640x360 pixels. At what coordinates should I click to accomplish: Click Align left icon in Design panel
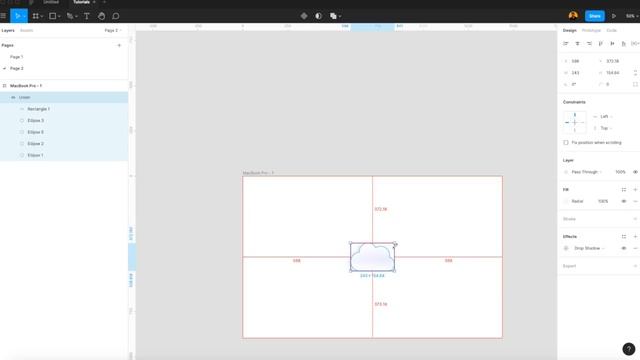coord(566,43)
